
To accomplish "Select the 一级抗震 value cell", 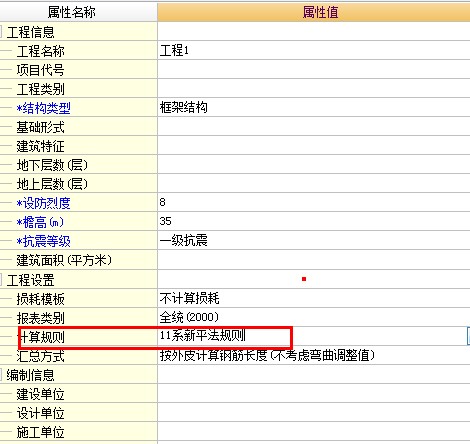I will [x=314, y=241].
